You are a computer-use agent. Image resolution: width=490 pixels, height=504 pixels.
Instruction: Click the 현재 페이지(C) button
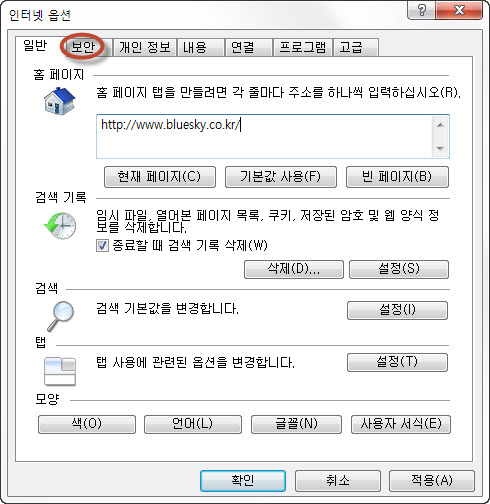point(160,177)
